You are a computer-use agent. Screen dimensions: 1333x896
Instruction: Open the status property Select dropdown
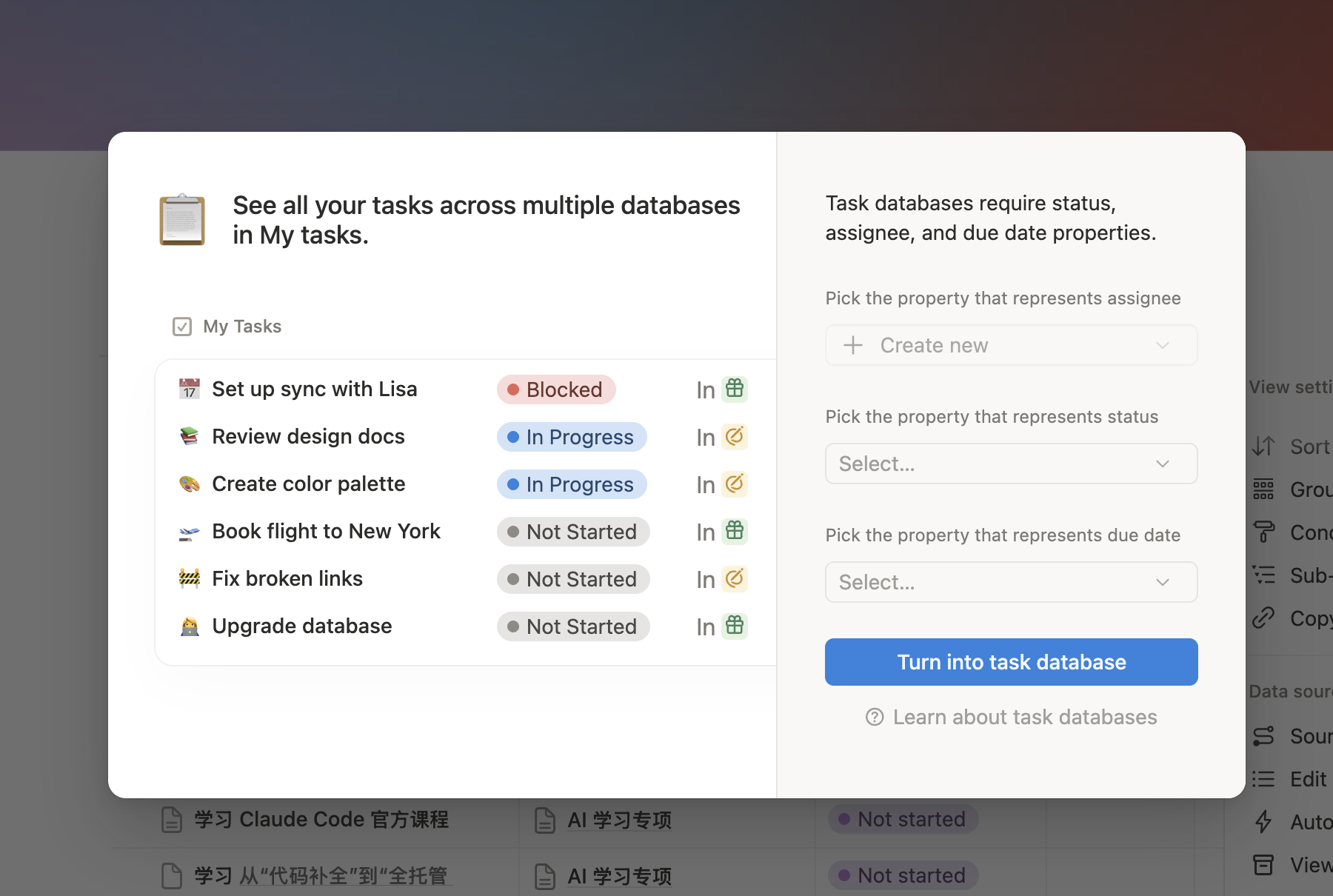[x=1011, y=464]
